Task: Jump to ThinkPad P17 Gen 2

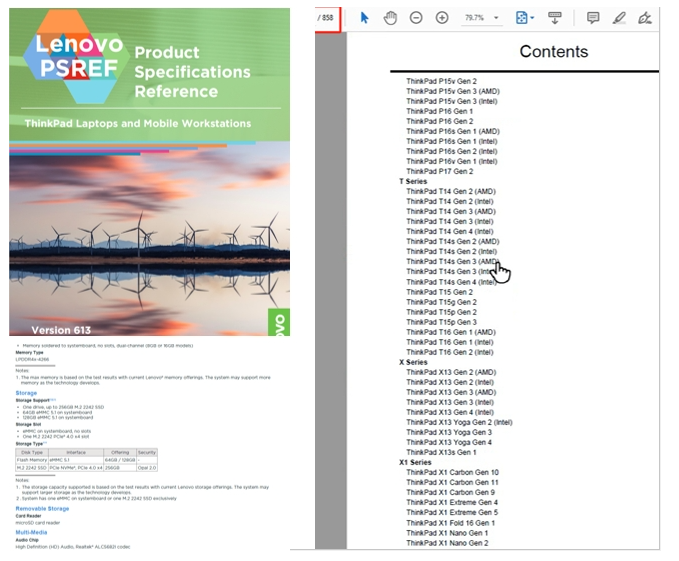Action: [440, 171]
